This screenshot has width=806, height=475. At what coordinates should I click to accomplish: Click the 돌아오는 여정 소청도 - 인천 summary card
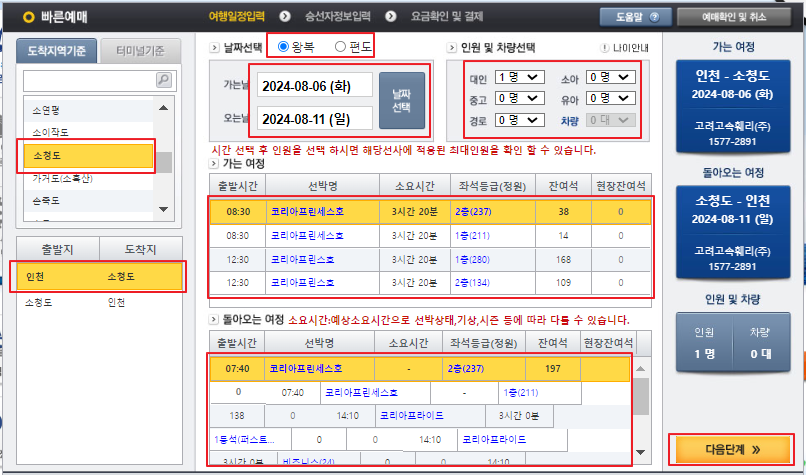tap(732, 232)
